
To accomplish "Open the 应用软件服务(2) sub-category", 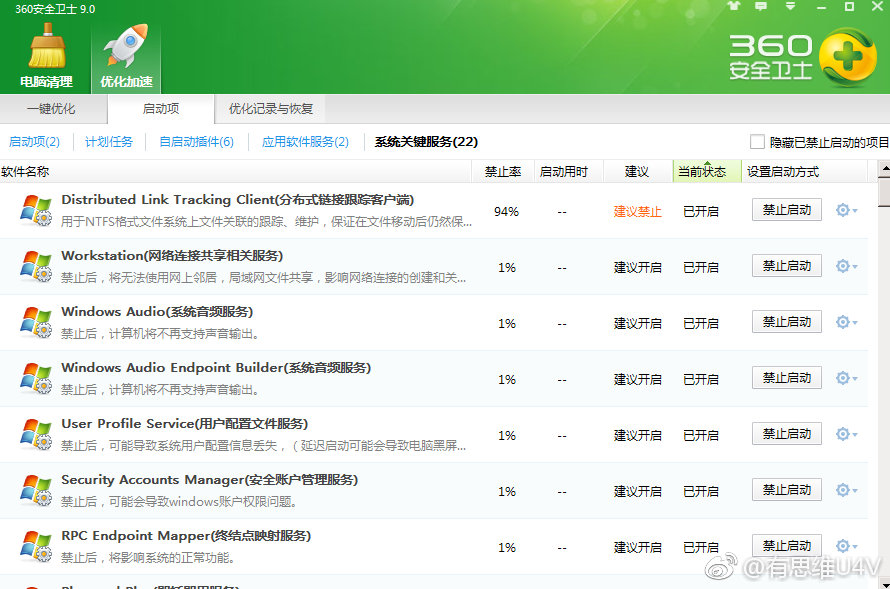I will 305,142.
